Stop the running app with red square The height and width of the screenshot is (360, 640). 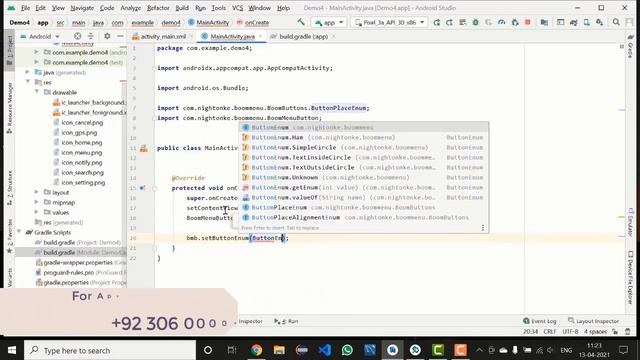point(528,22)
